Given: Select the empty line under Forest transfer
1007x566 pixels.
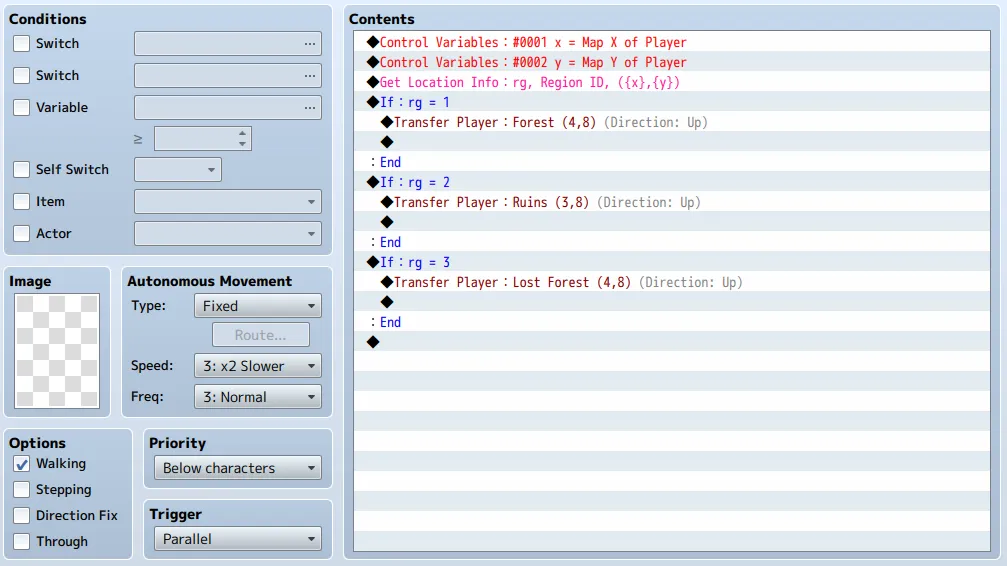Looking at the screenshot, I should tap(672, 142).
